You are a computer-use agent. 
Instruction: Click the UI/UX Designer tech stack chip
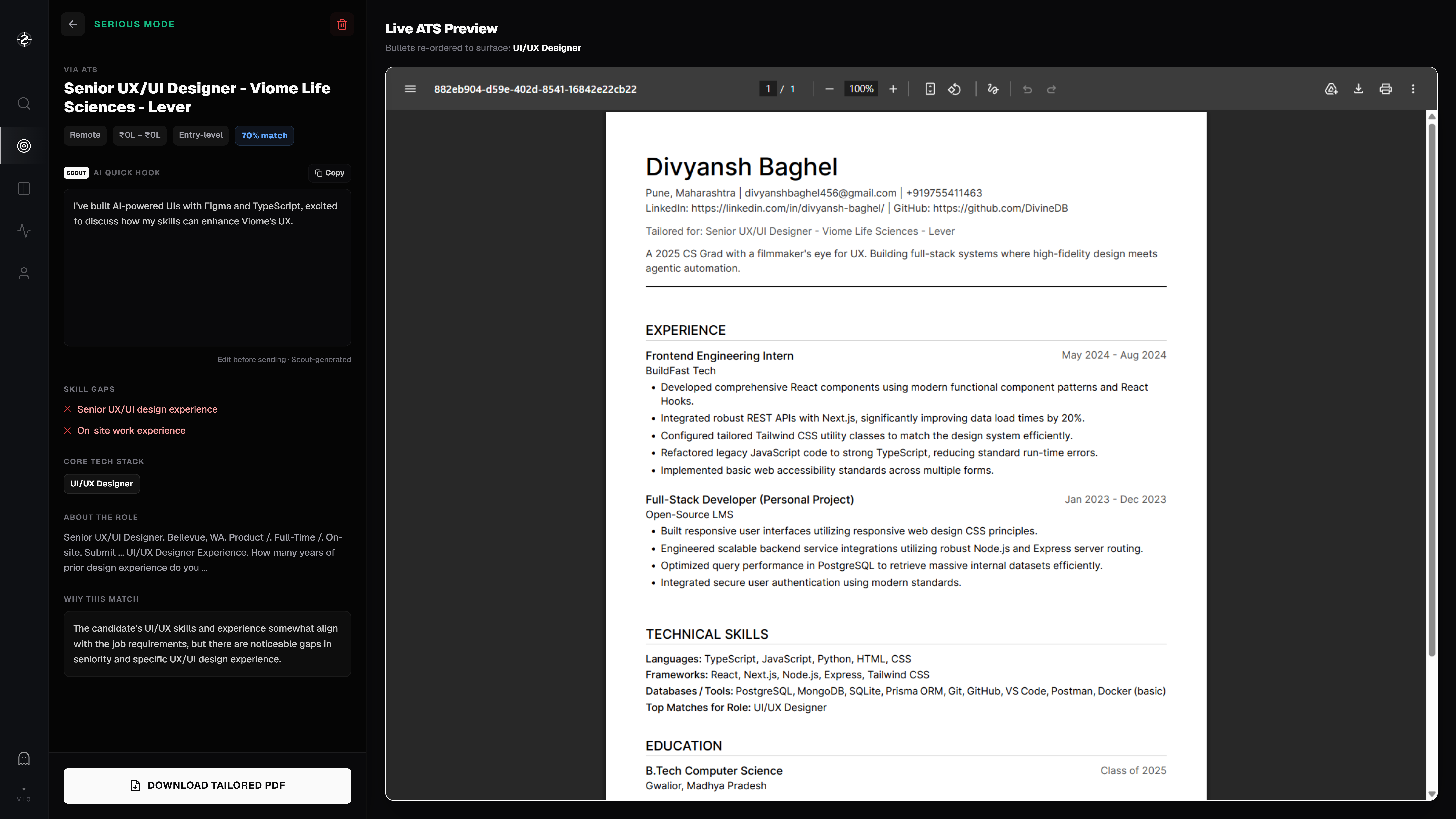[102, 484]
